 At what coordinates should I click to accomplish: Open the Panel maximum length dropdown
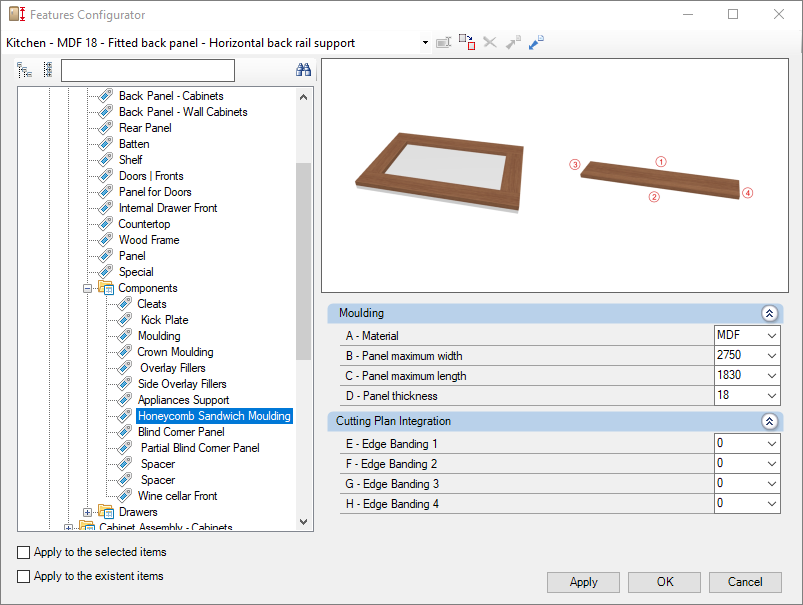(x=772, y=375)
